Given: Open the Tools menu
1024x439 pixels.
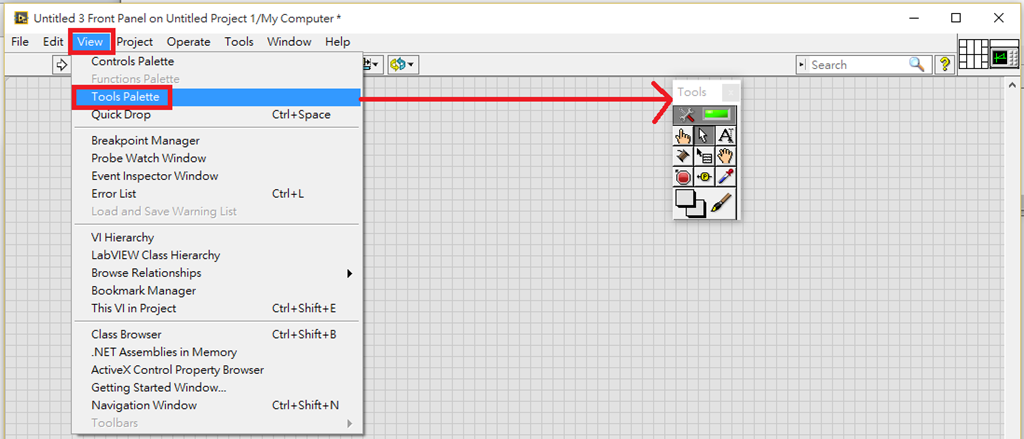Looking at the screenshot, I should (x=239, y=42).
